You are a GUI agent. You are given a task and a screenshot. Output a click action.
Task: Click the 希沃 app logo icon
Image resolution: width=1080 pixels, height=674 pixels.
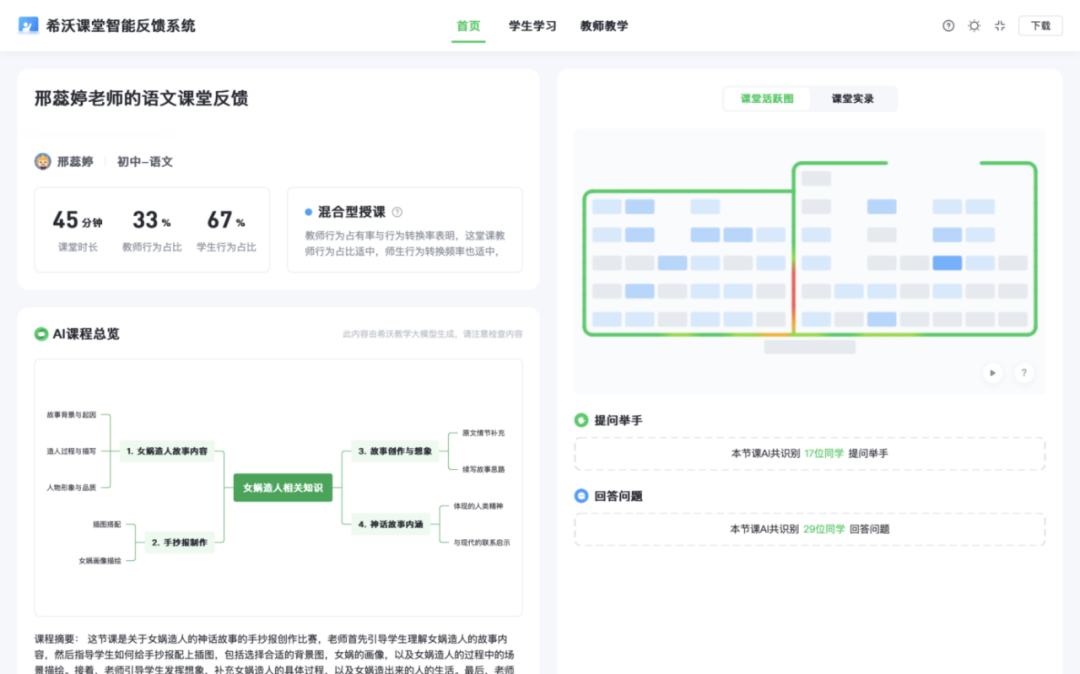pyautogui.click(x=28, y=26)
